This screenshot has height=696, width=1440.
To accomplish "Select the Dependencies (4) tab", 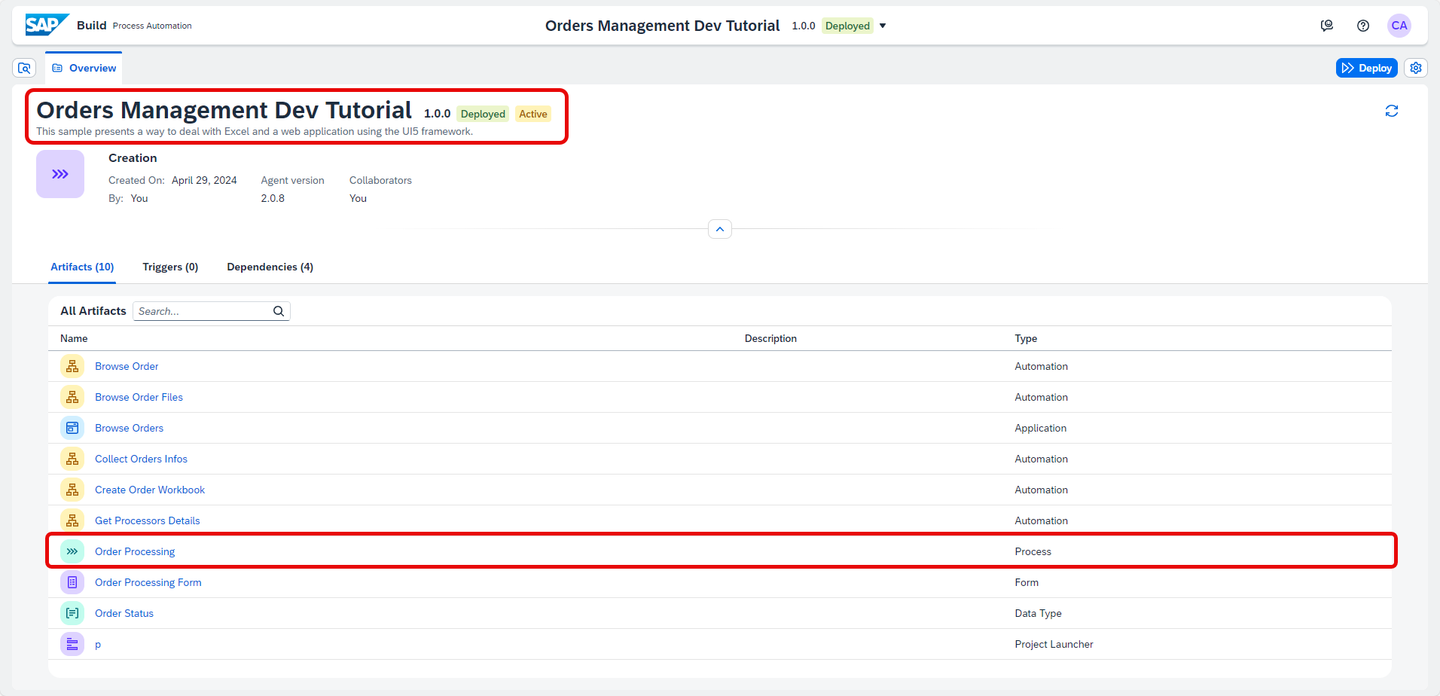I will pyautogui.click(x=270, y=267).
